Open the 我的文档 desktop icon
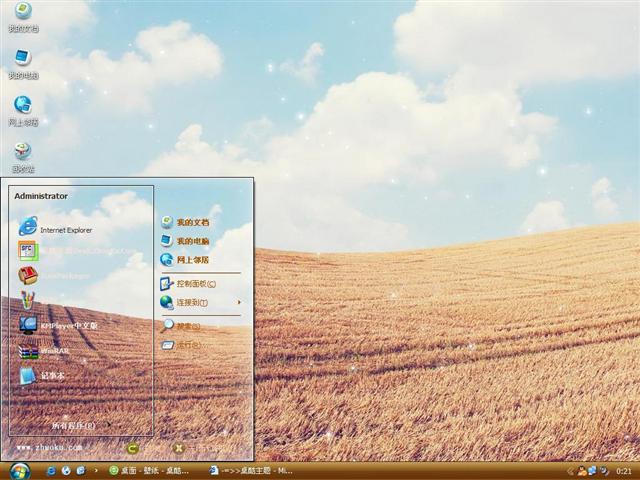The width and height of the screenshot is (640, 480). click(23, 17)
